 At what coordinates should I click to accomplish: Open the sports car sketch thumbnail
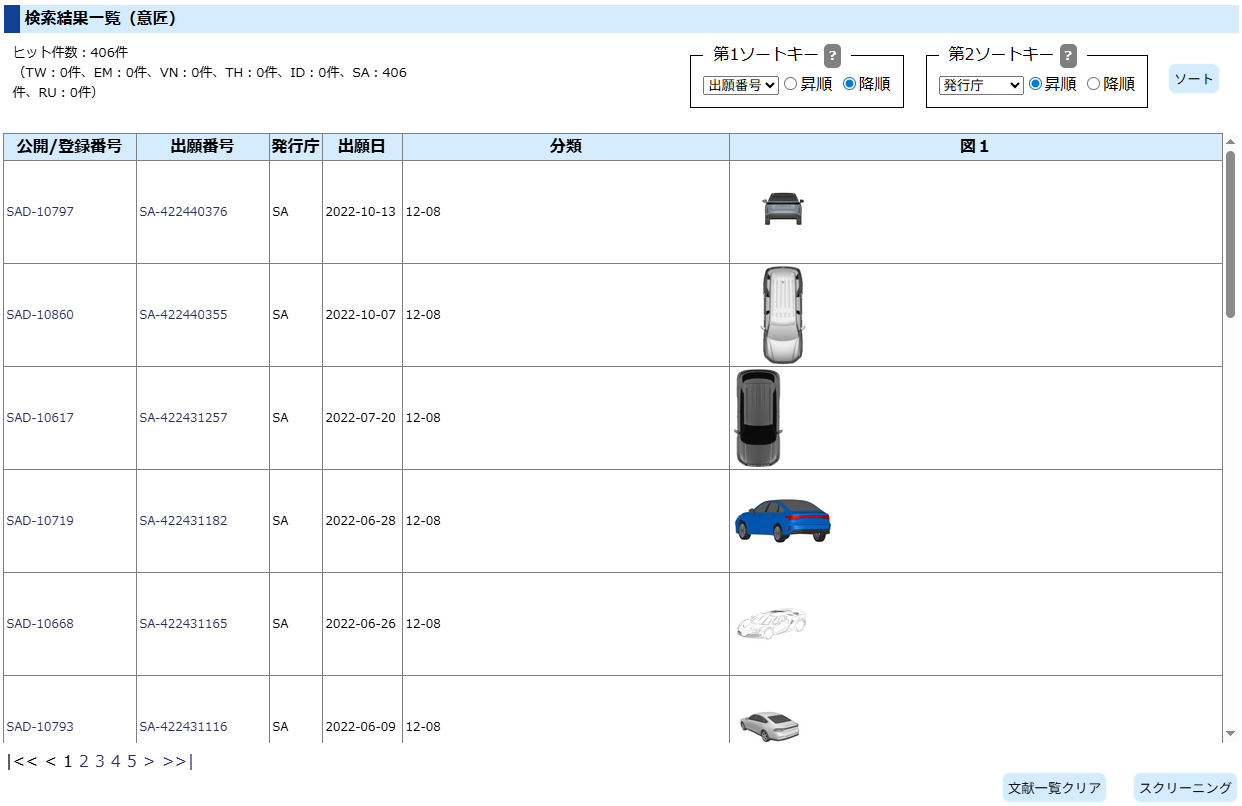coord(771,623)
